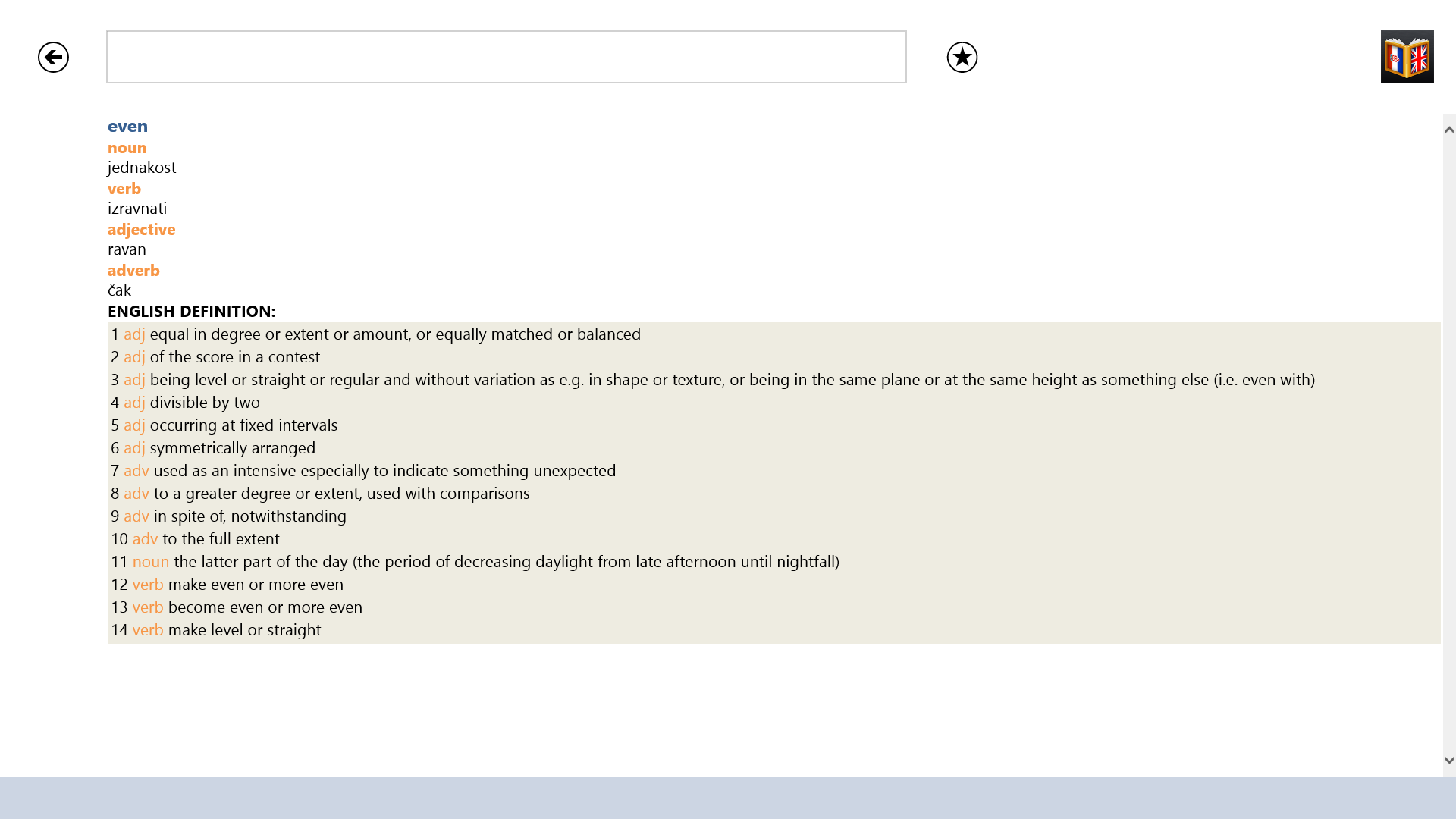Click the translation 'ravan'
The image size is (1456, 819).
(x=127, y=249)
